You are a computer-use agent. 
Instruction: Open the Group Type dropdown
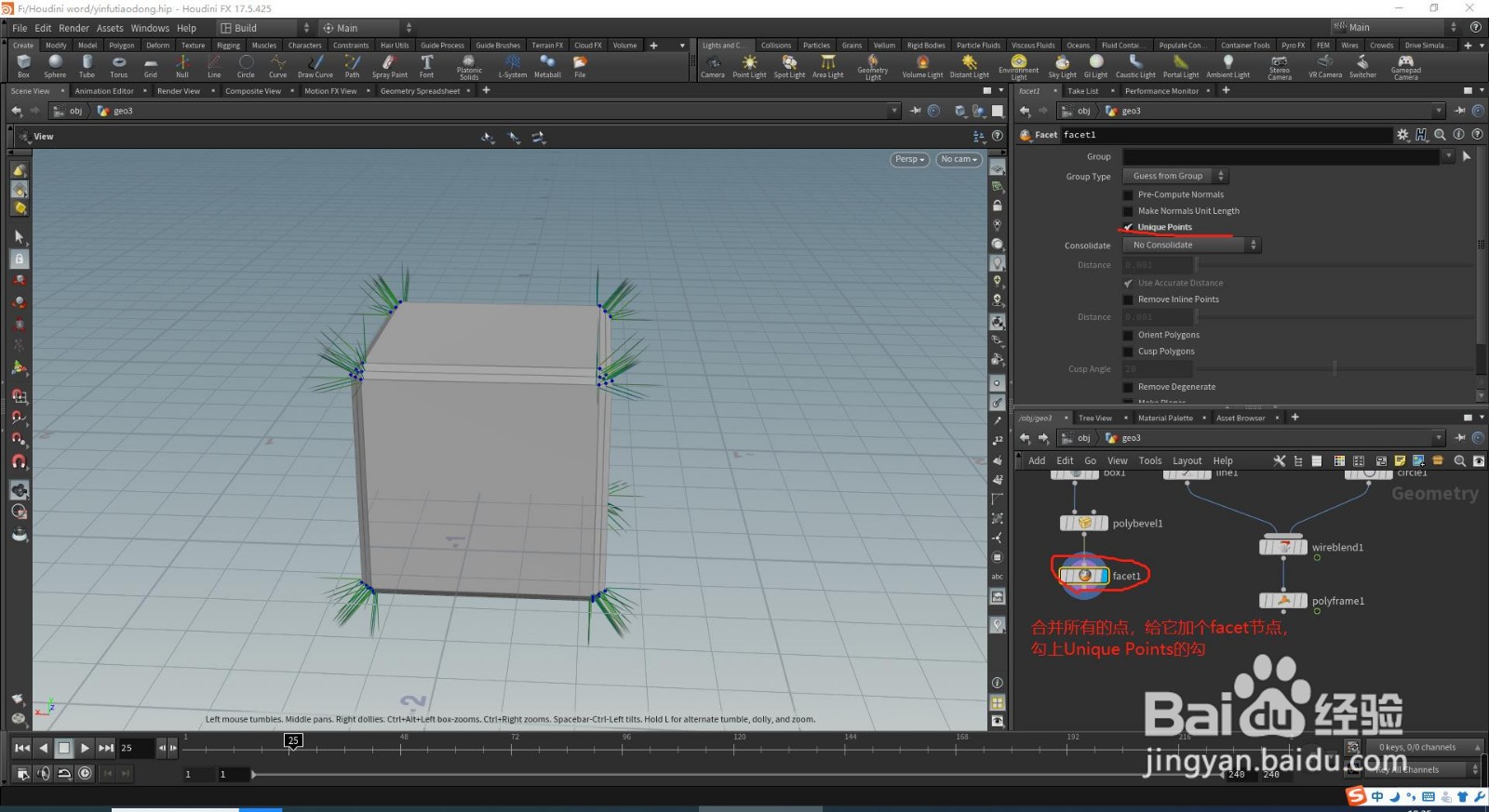(1176, 176)
